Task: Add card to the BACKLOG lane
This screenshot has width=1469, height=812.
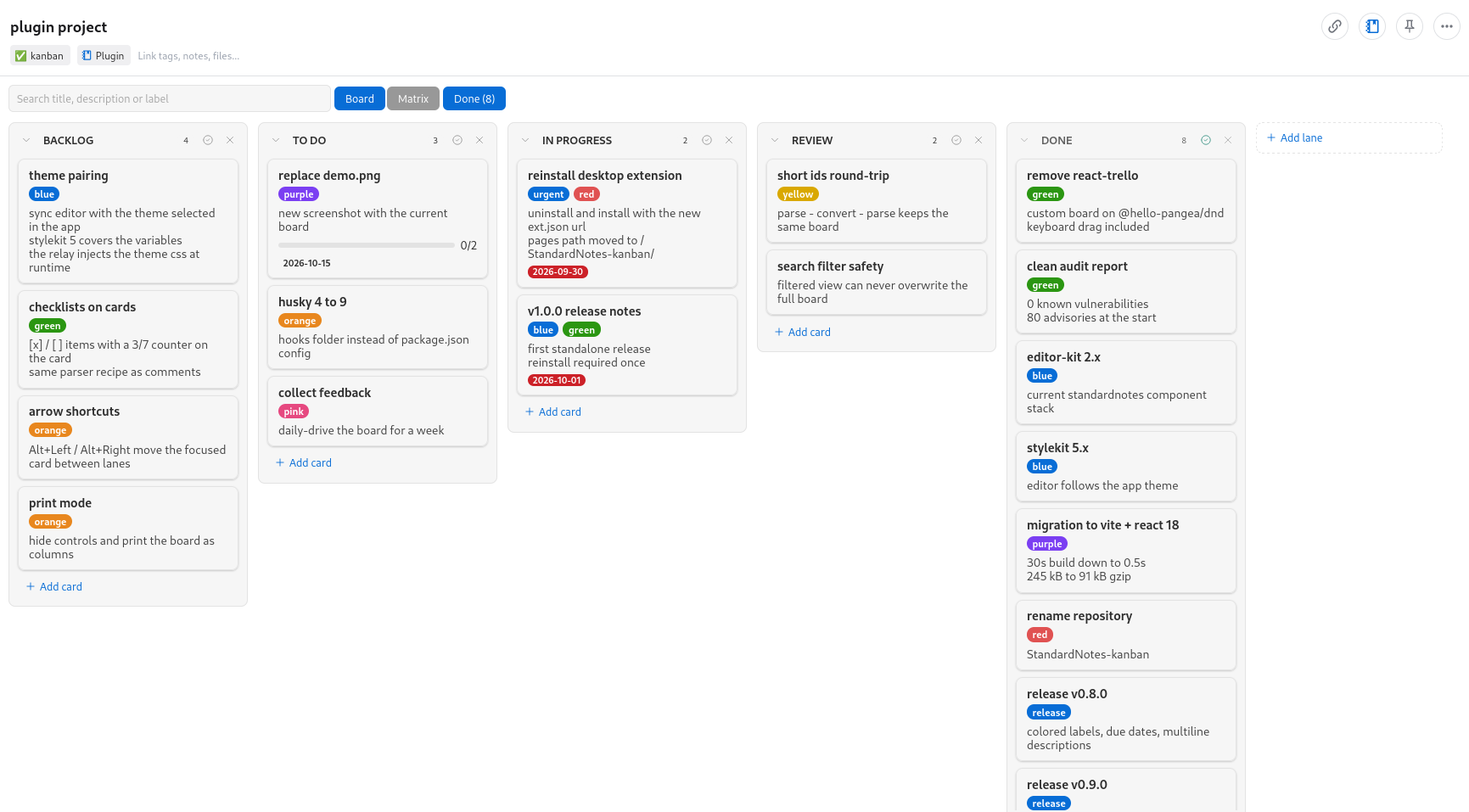Action: (x=54, y=586)
